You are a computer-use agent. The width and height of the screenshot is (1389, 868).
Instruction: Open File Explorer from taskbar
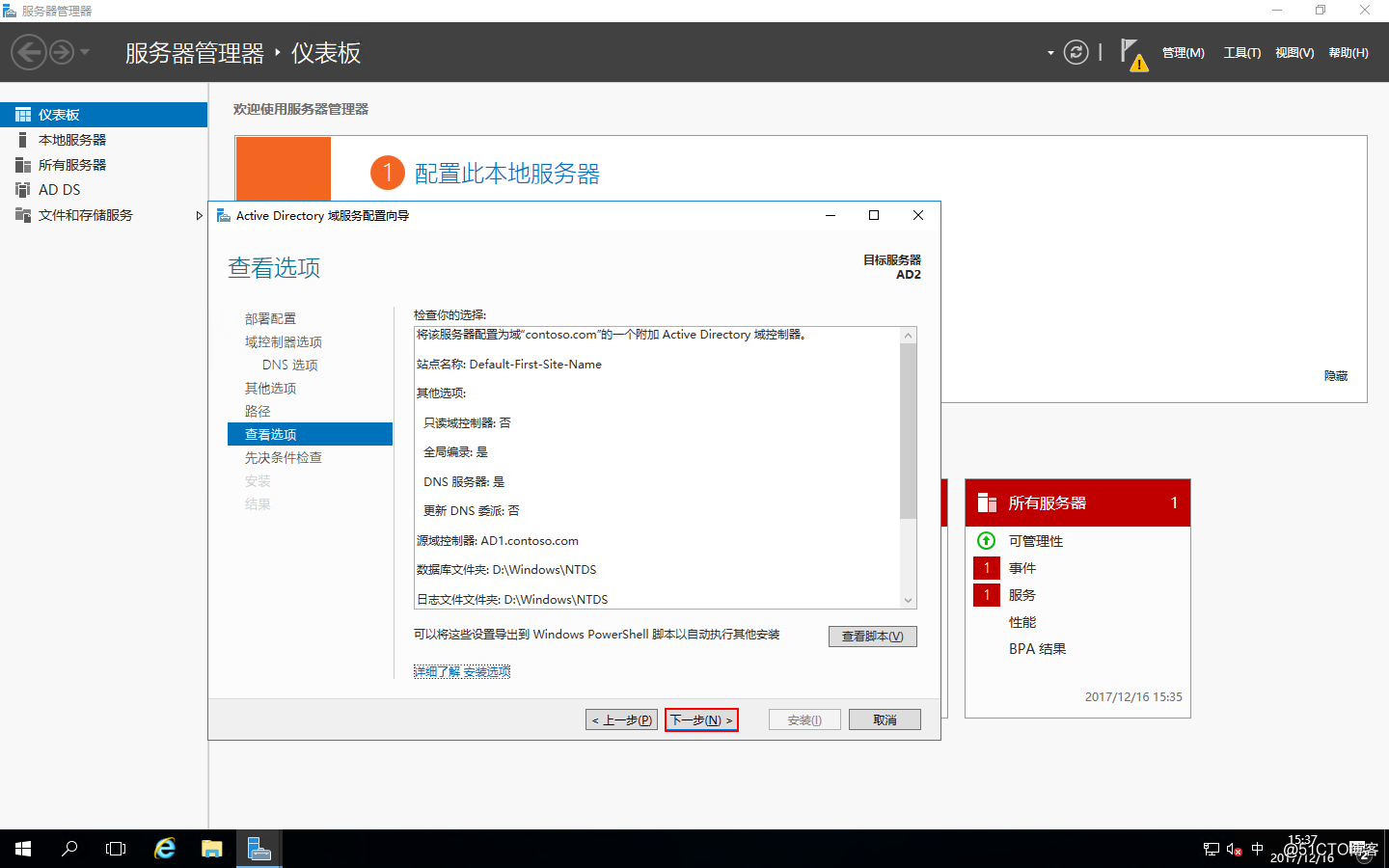click(212, 849)
